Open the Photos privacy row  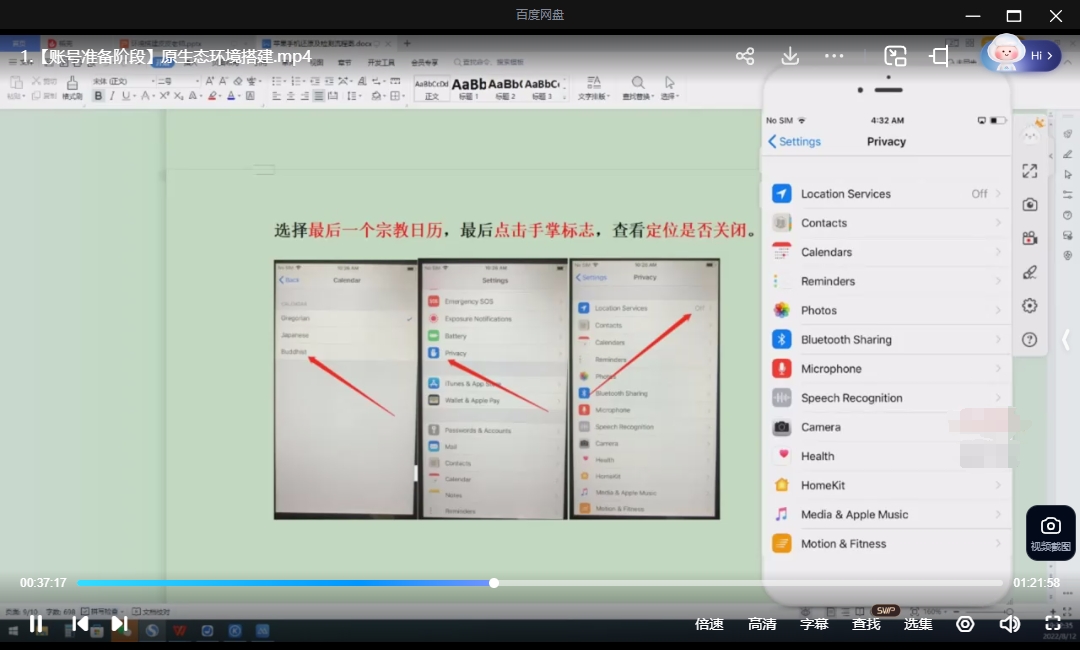point(886,311)
